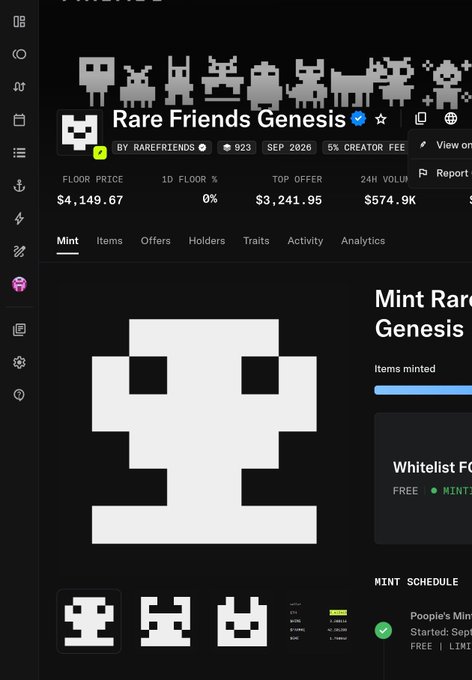Open the Holders tab
This screenshot has width=472, height=680.
click(x=207, y=241)
